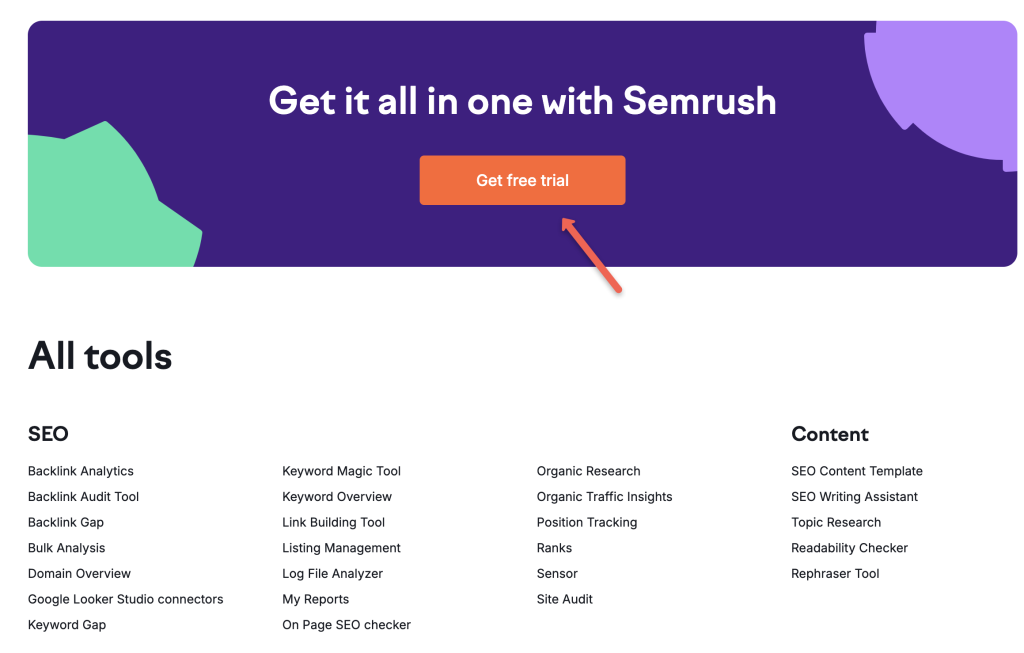Select Organic Research
This screenshot has width=1024, height=653.
588,470
